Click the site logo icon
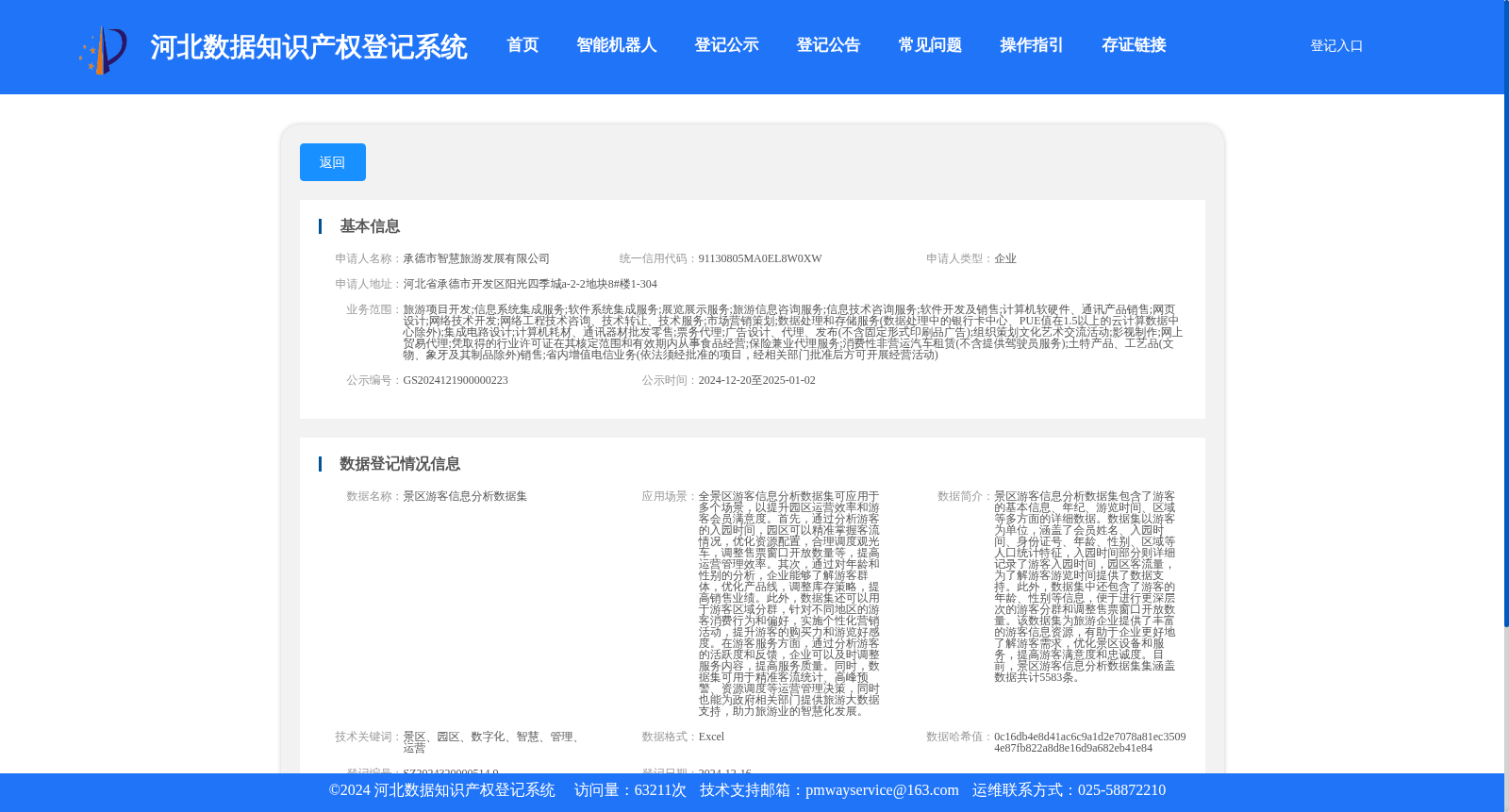Screen dimensions: 1509x812 pos(103,50)
